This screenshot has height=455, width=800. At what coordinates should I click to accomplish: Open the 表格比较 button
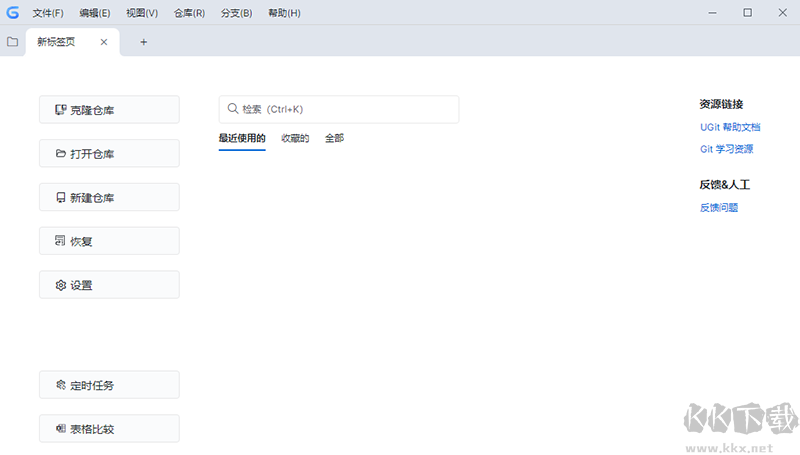[x=109, y=429]
